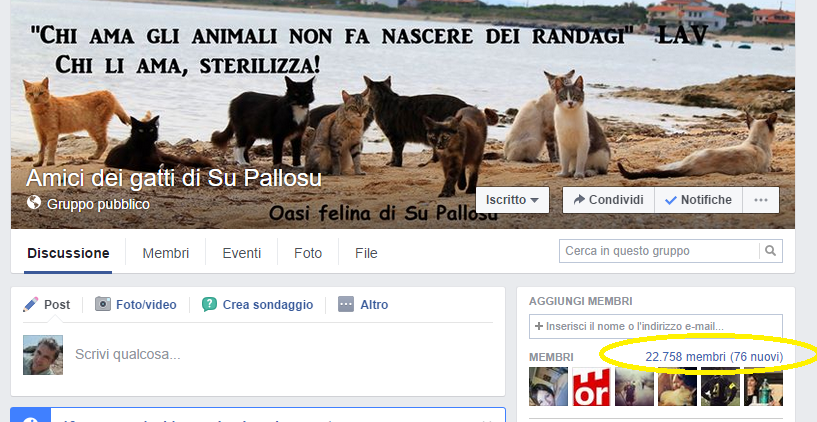Focus the Cerca in questo gruppo field
817x422 pixels.
(659, 251)
